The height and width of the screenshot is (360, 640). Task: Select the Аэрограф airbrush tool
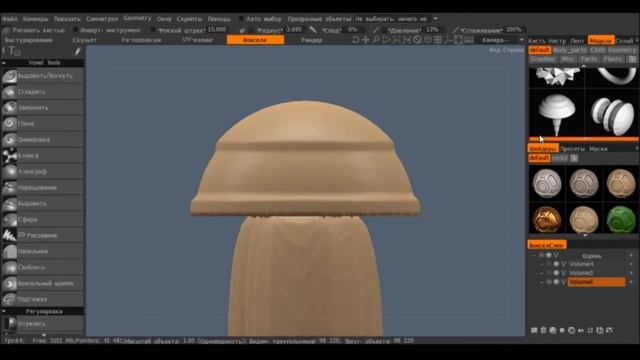[42, 171]
